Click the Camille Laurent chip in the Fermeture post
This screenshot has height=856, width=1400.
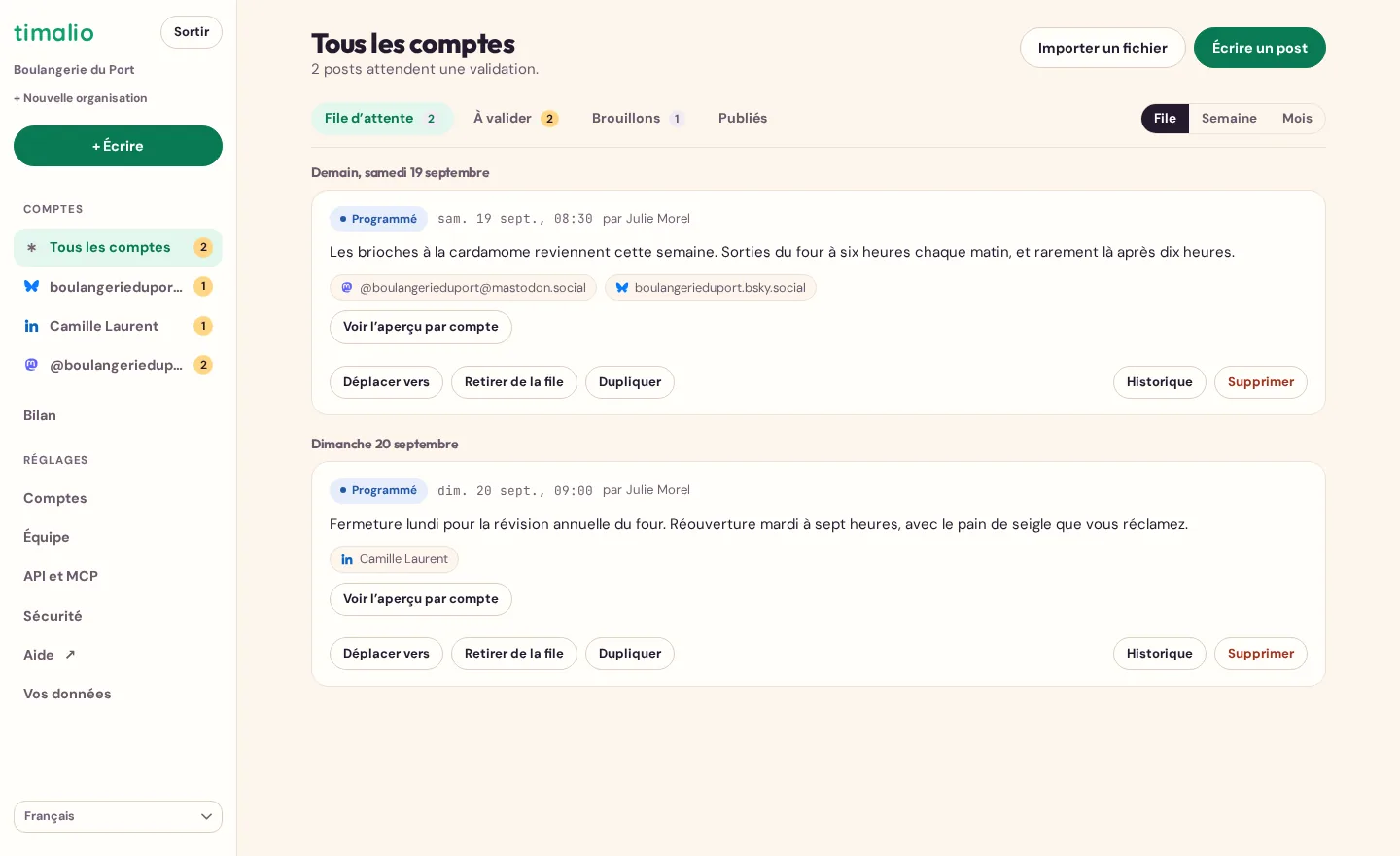coord(394,559)
